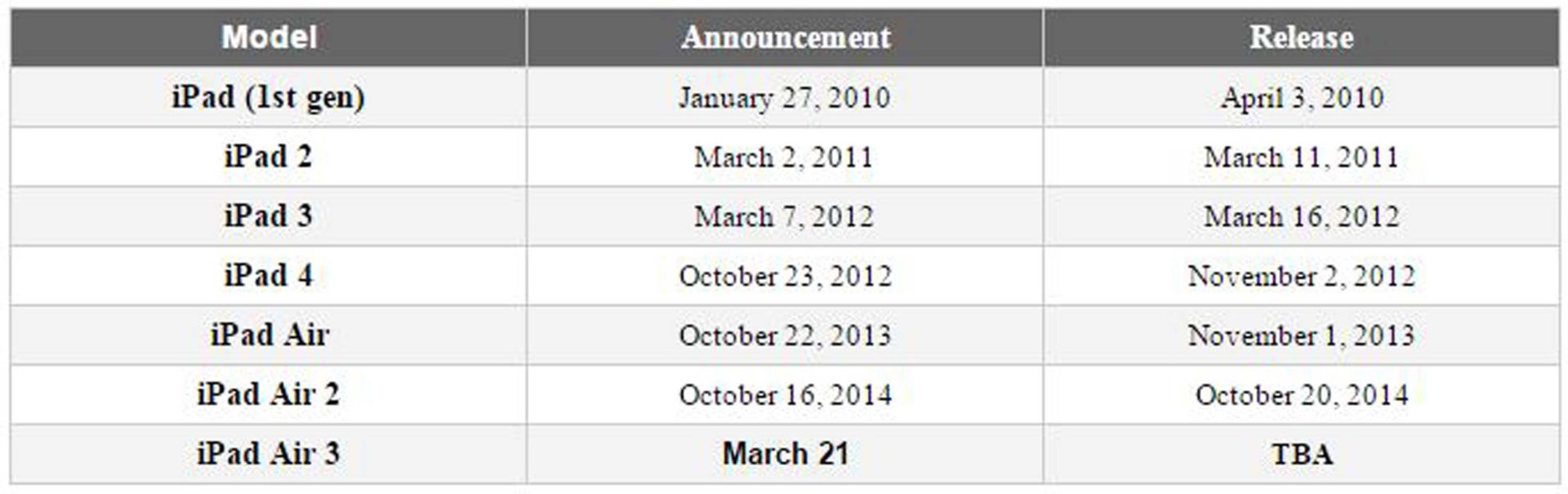Viewport: 1568px width, 494px height.
Task: Click the Model column header
Action: (269, 38)
